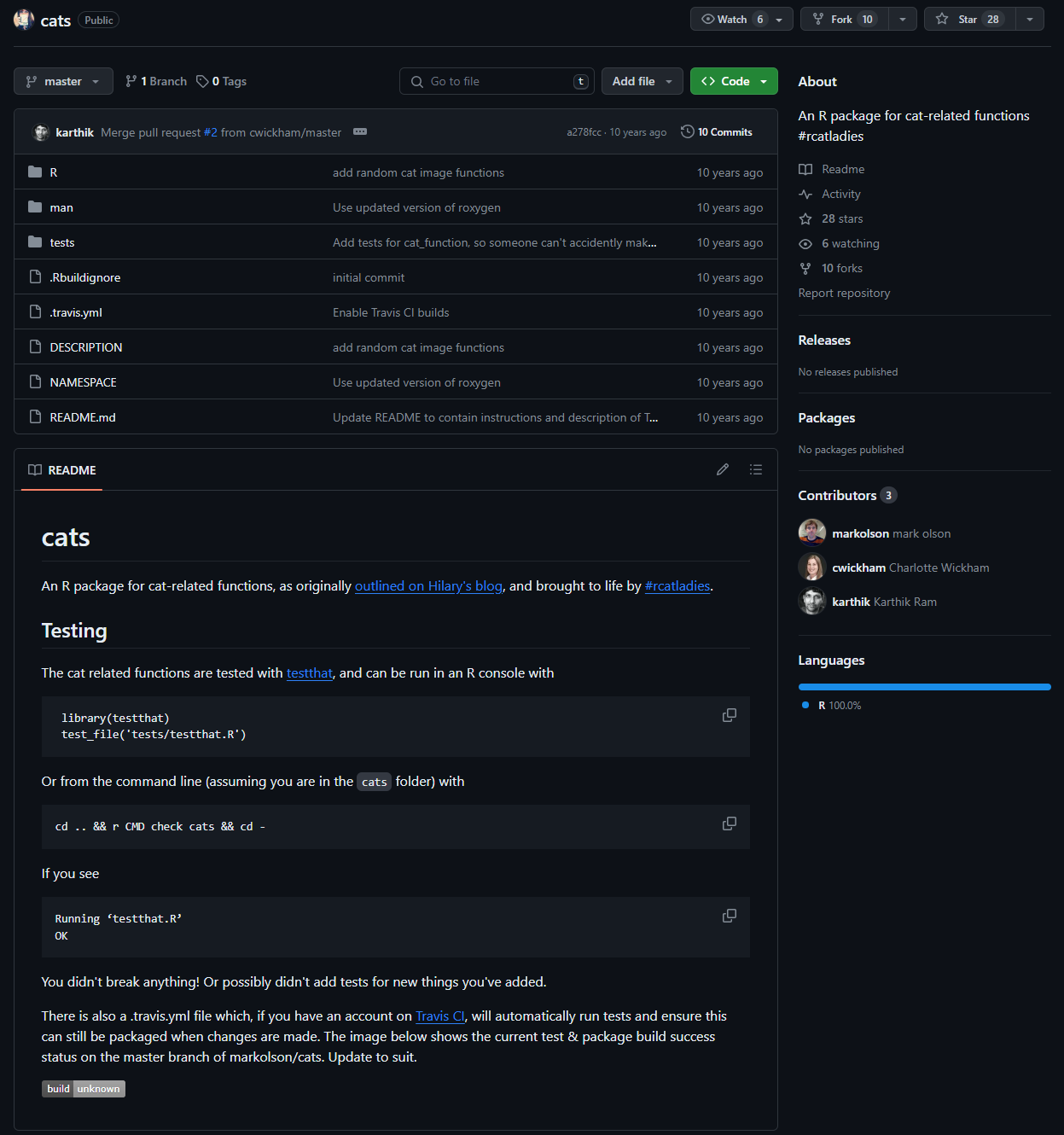This screenshot has height=1135, width=1064.
Task: Open the tests folder
Action: (62, 242)
